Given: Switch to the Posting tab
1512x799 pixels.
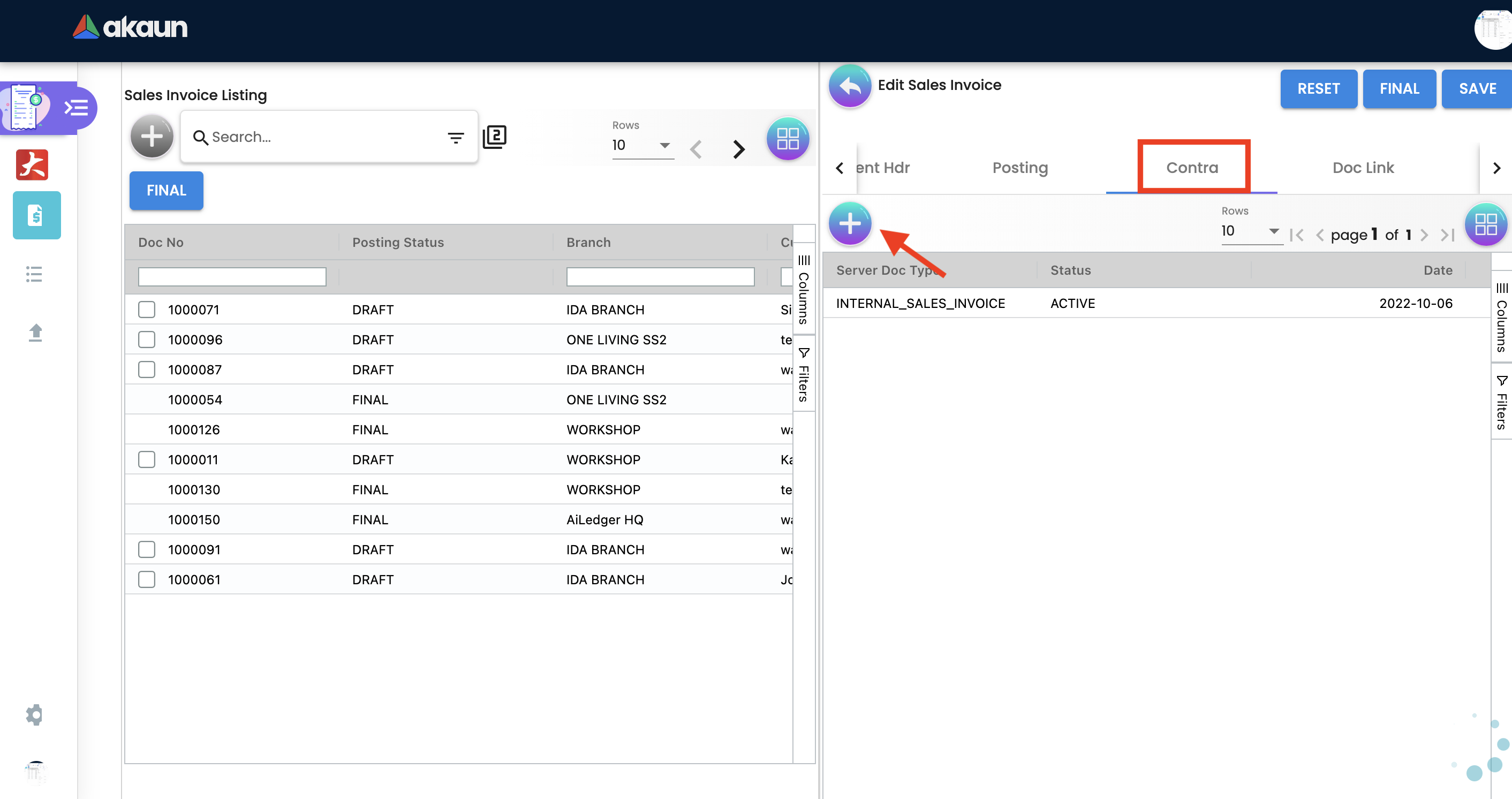Looking at the screenshot, I should pyautogui.click(x=1019, y=168).
